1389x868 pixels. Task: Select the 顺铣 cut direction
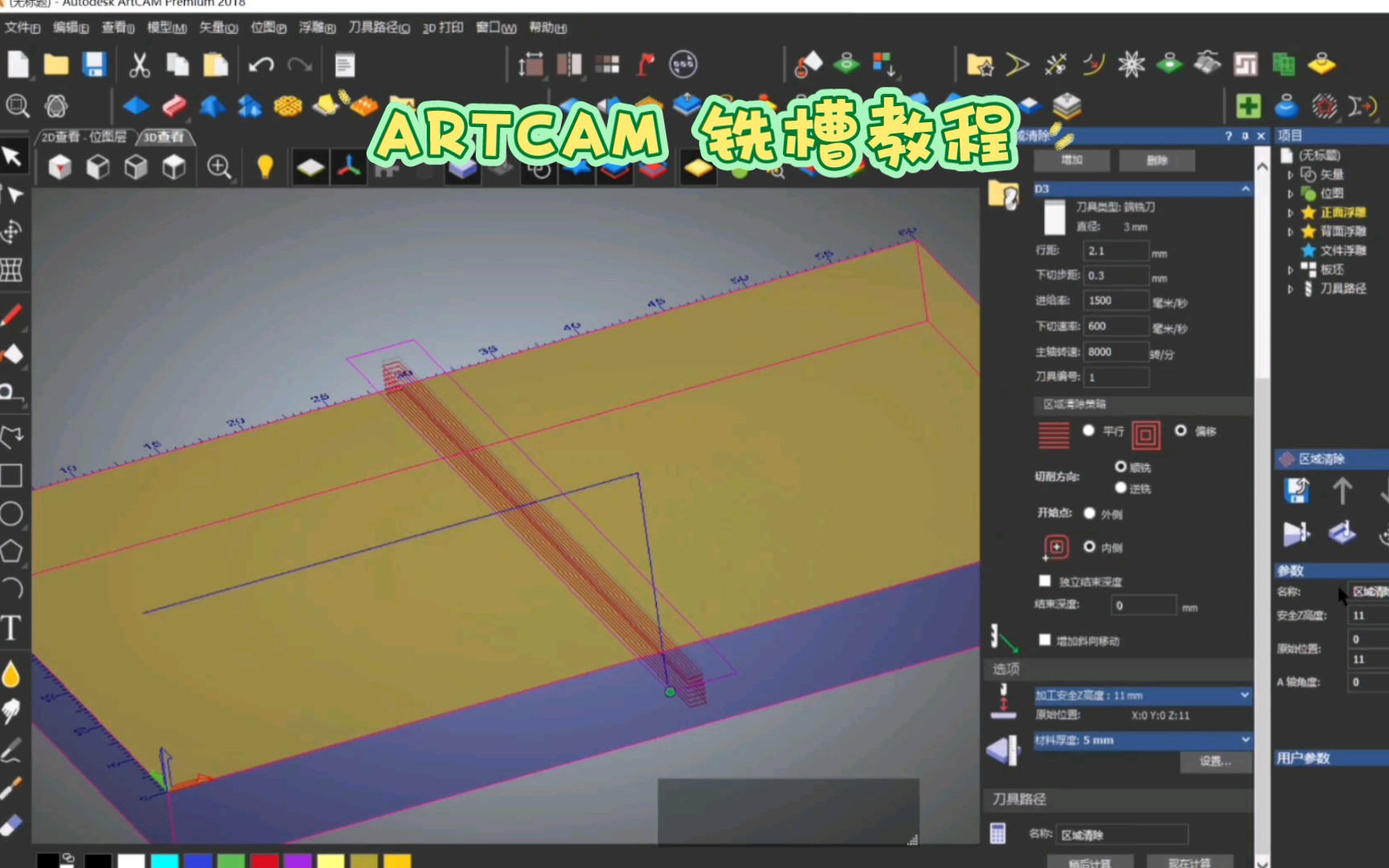[x=1121, y=466]
